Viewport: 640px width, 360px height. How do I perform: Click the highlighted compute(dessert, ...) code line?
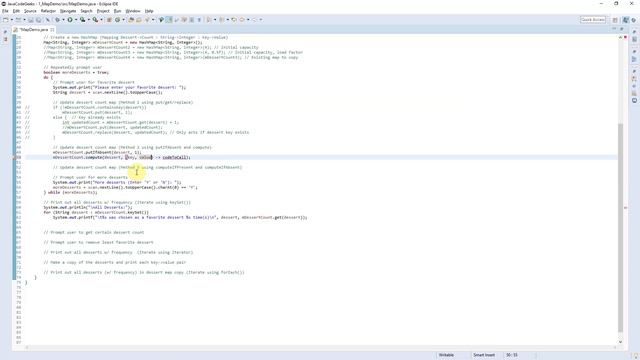(x=121, y=157)
